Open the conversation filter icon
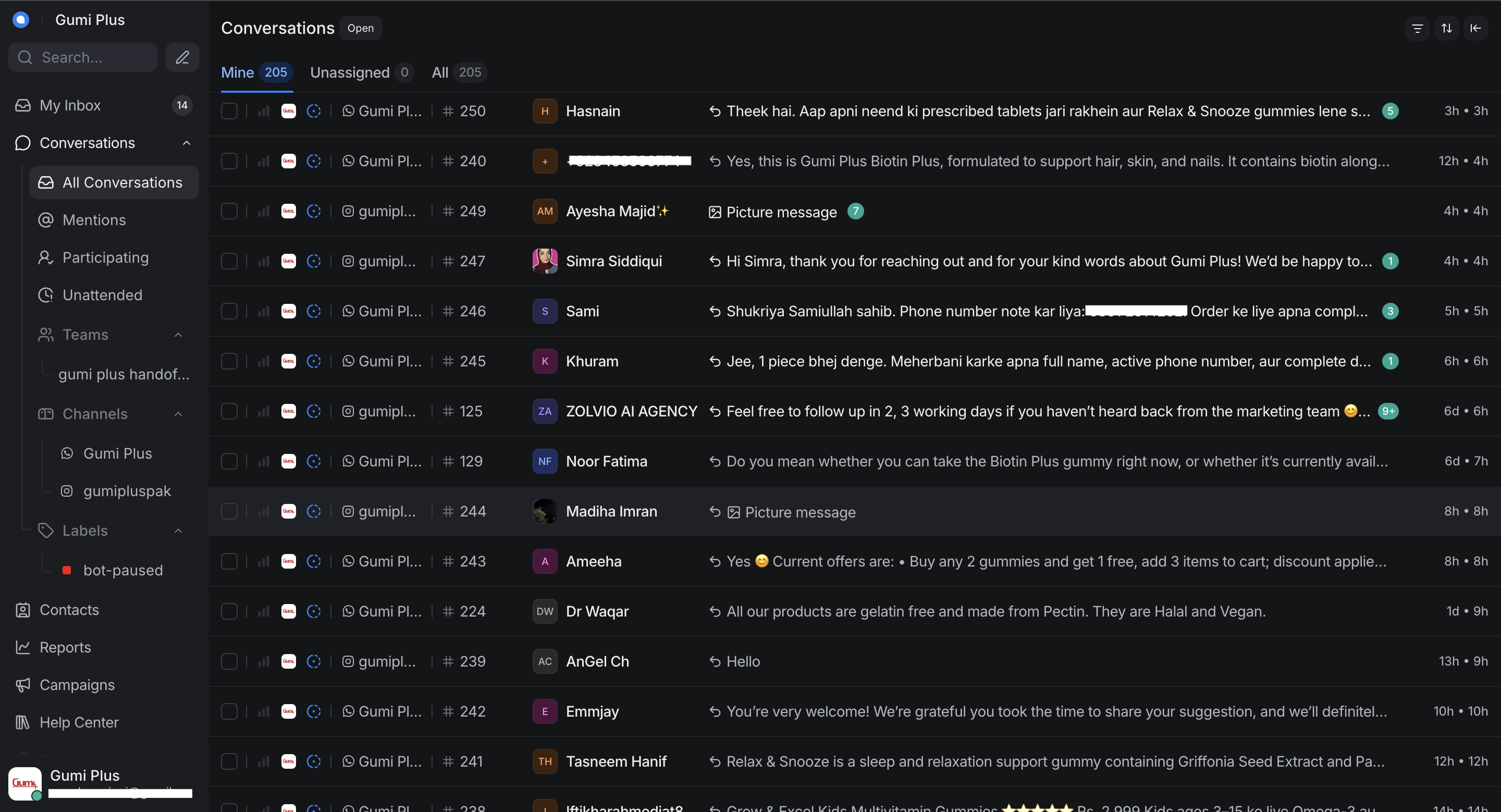The height and width of the screenshot is (812, 1501). 1418,28
